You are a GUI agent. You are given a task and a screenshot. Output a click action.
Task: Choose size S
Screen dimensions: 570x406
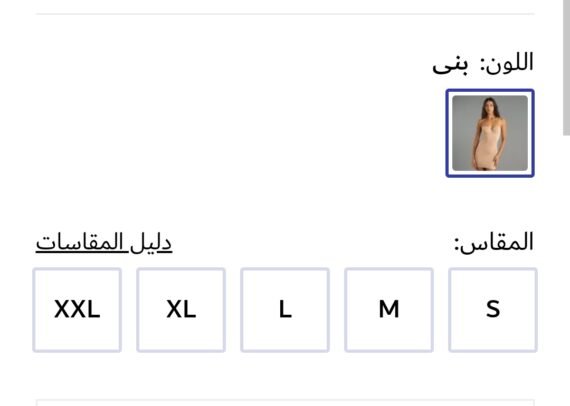(x=493, y=310)
